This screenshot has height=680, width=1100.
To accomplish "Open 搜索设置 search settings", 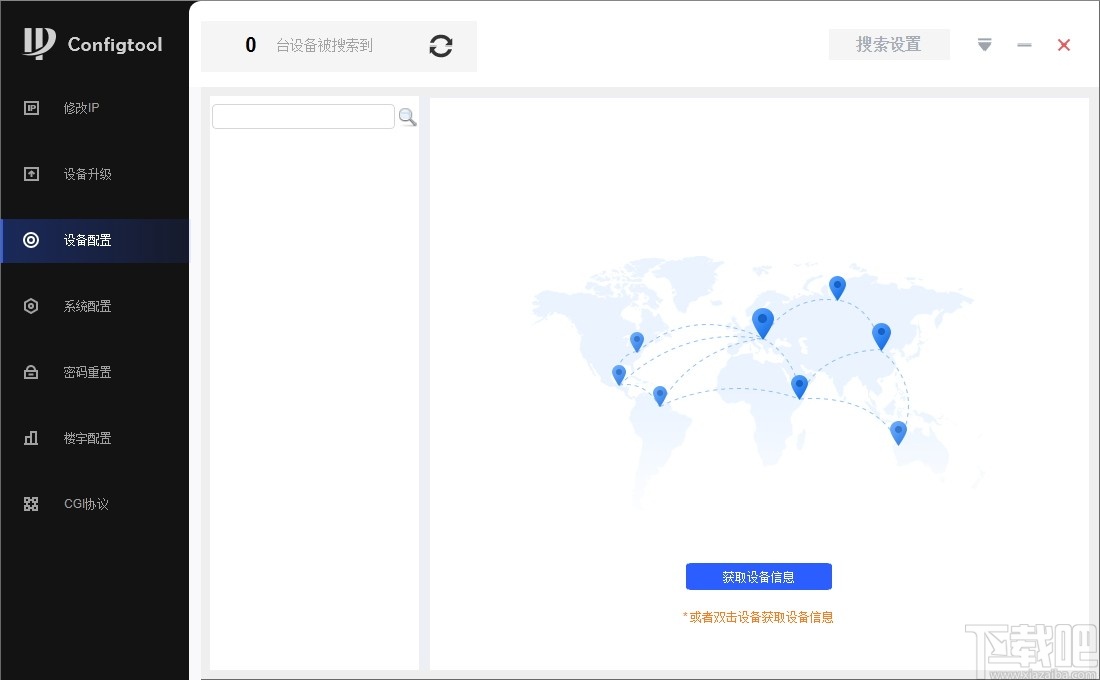I will point(888,44).
